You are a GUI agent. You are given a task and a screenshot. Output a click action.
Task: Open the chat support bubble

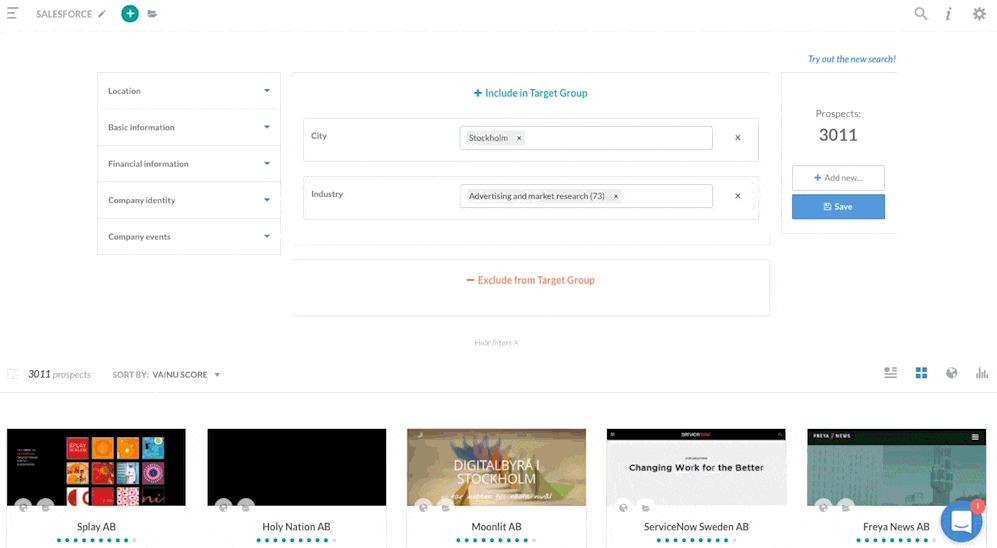coord(961,522)
